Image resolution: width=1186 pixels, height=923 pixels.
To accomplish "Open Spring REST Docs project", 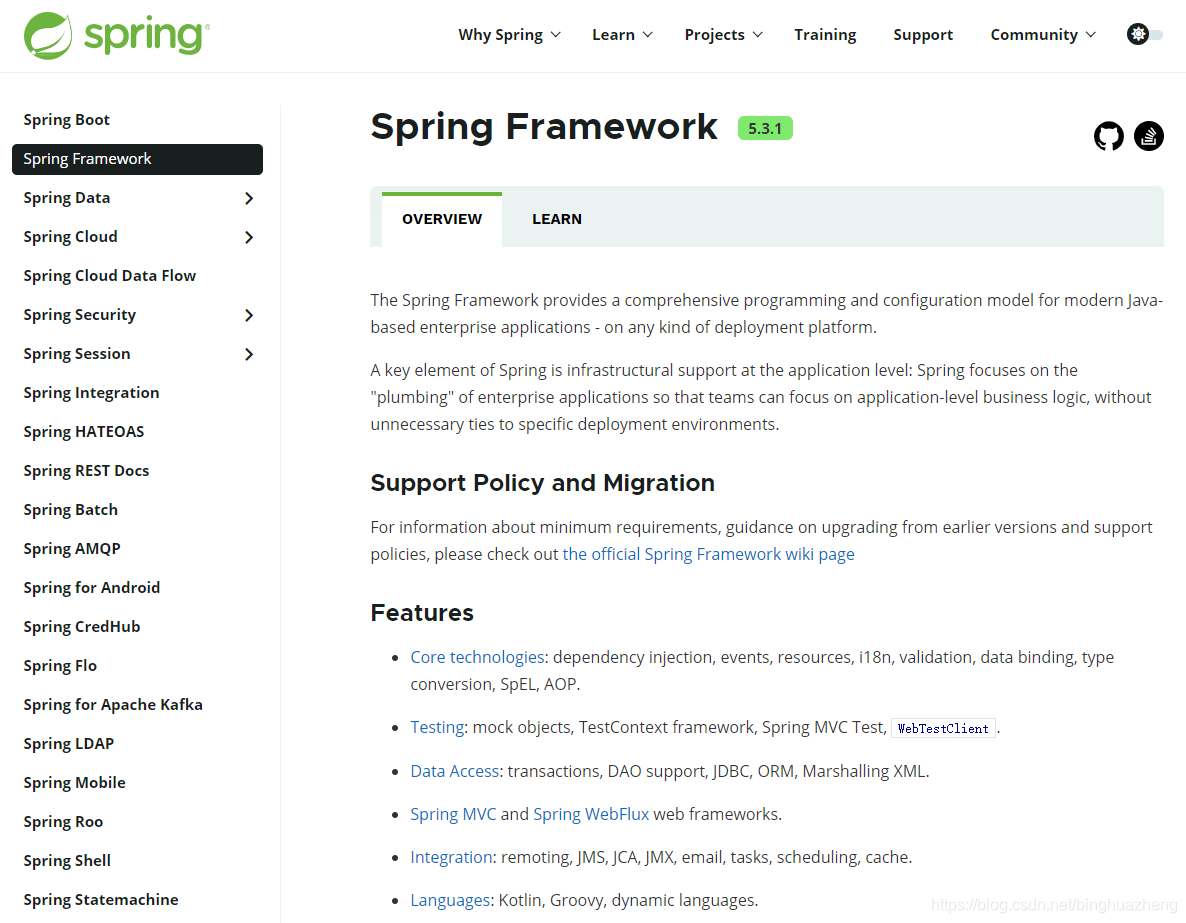I will [x=86, y=471].
